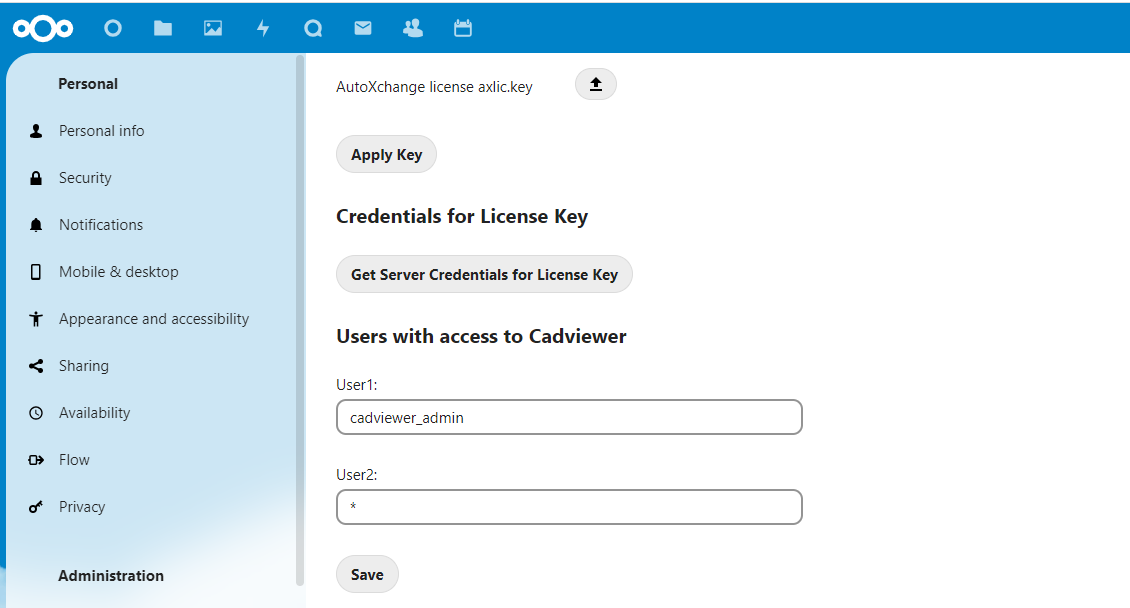Click the Personal section heading
Viewport: 1130px width, 608px height.
pyautogui.click(x=88, y=84)
